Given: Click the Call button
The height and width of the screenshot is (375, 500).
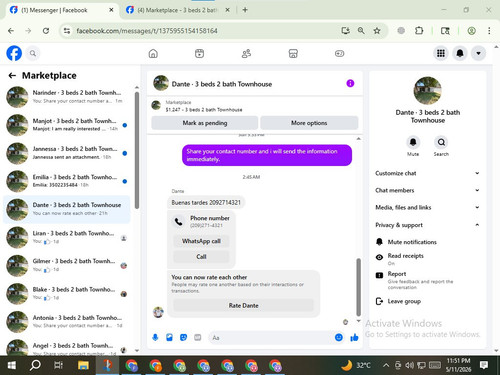Looking at the screenshot, I should tap(201, 256).
